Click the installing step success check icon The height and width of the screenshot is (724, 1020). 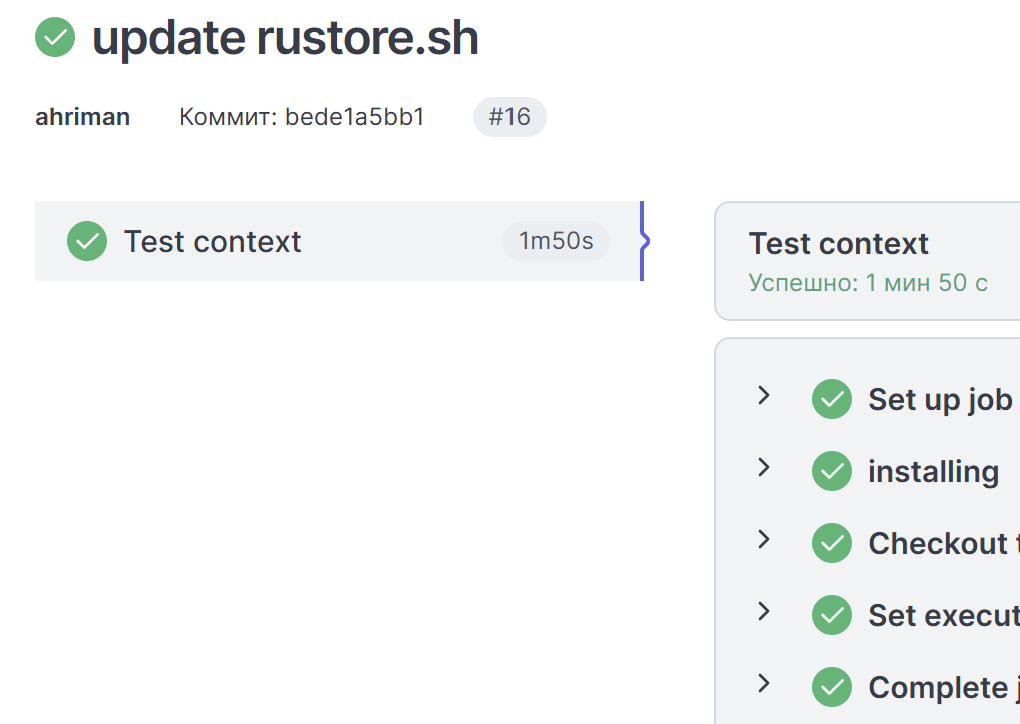[x=832, y=471]
